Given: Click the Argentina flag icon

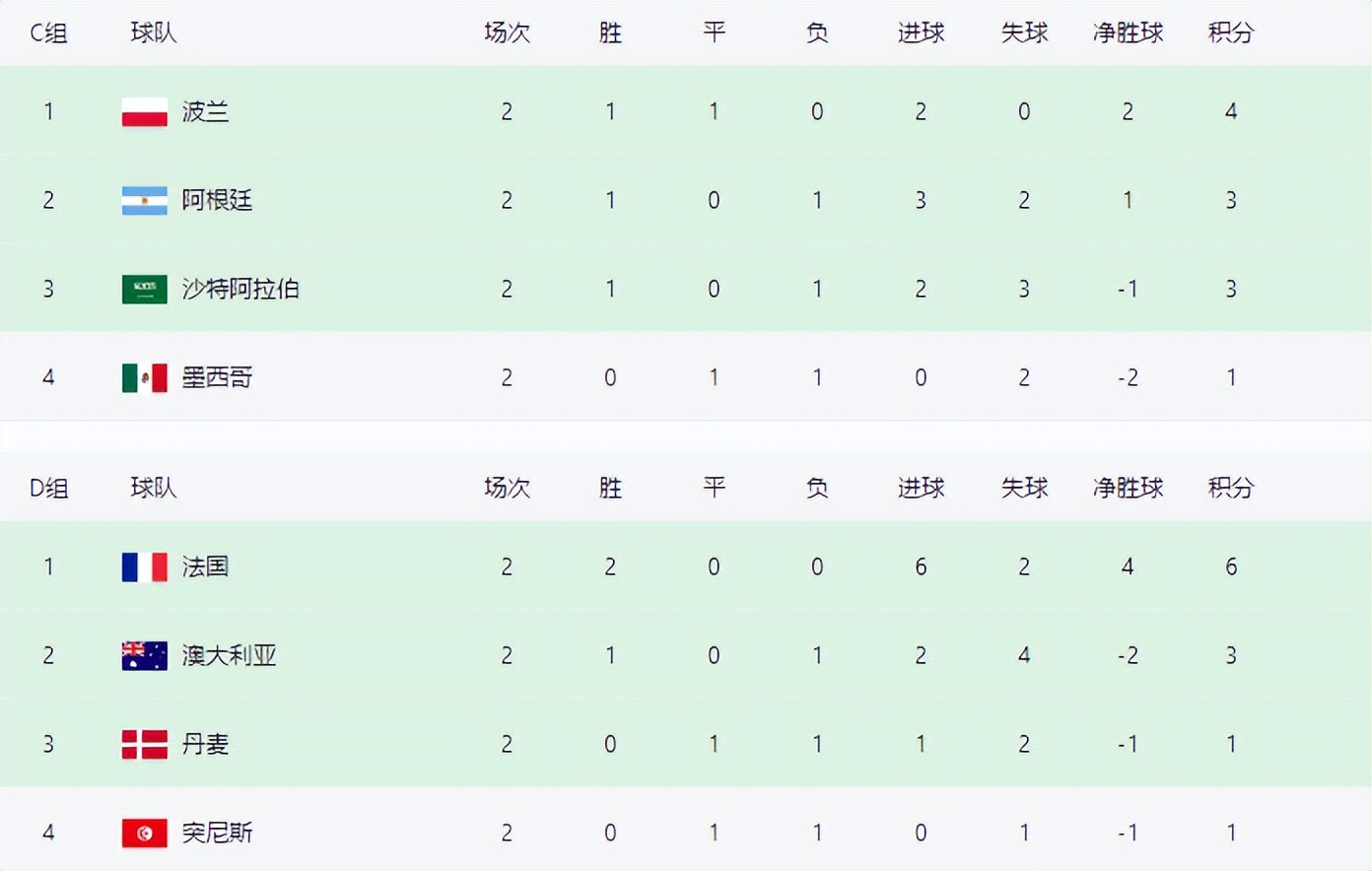Looking at the screenshot, I should (x=144, y=201).
